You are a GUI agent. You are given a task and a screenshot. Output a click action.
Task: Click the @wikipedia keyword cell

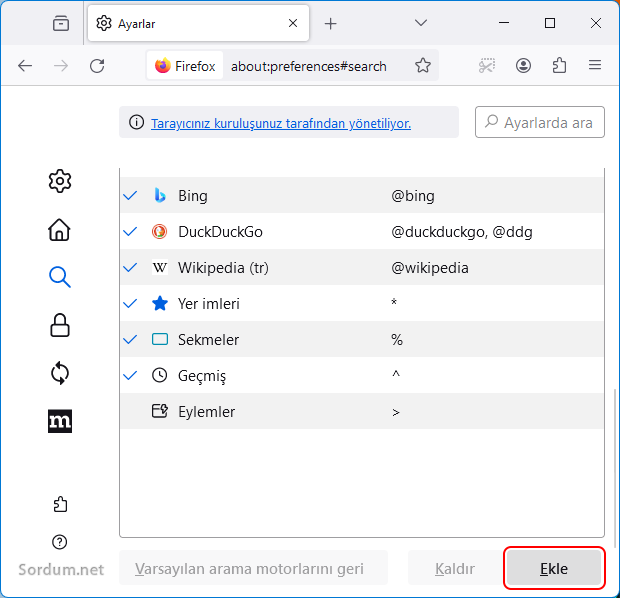pos(430,268)
